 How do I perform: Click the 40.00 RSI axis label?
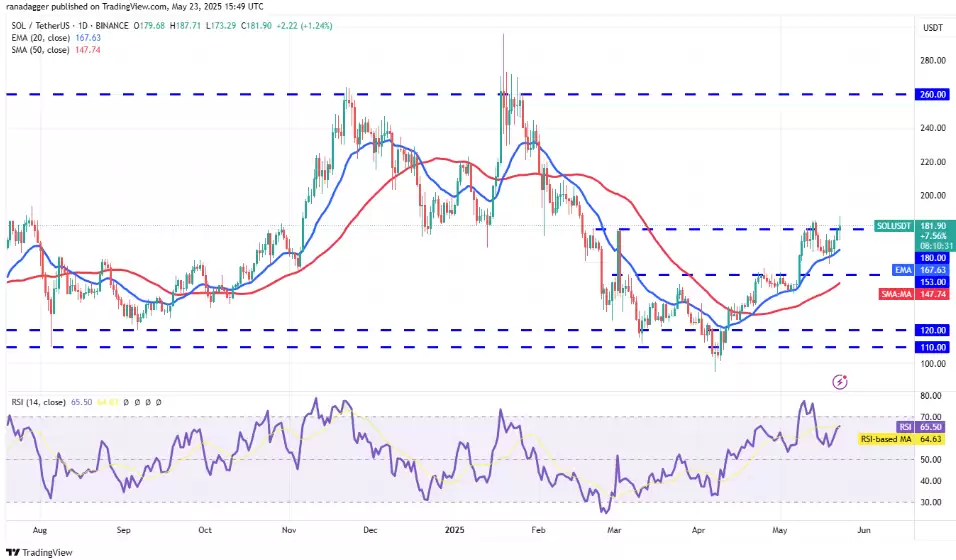pos(930,481)
